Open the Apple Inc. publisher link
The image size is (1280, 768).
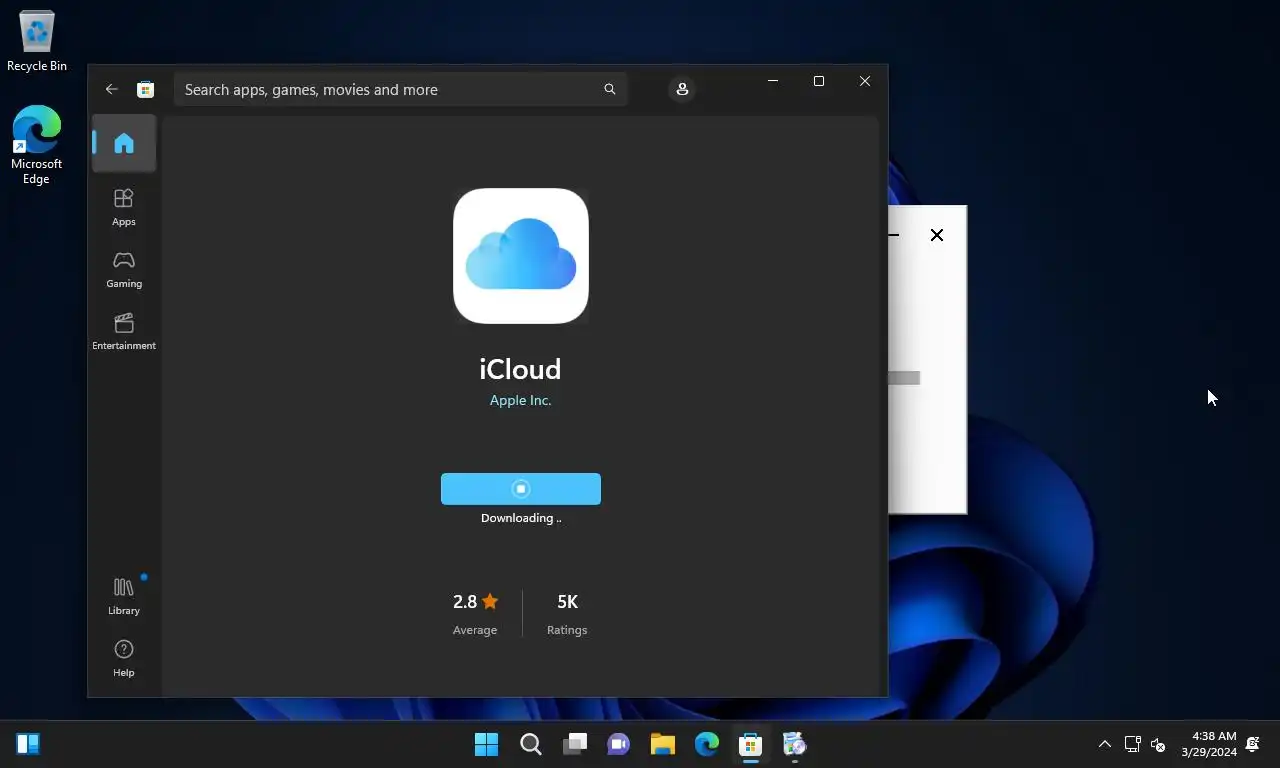pos(520,400)
